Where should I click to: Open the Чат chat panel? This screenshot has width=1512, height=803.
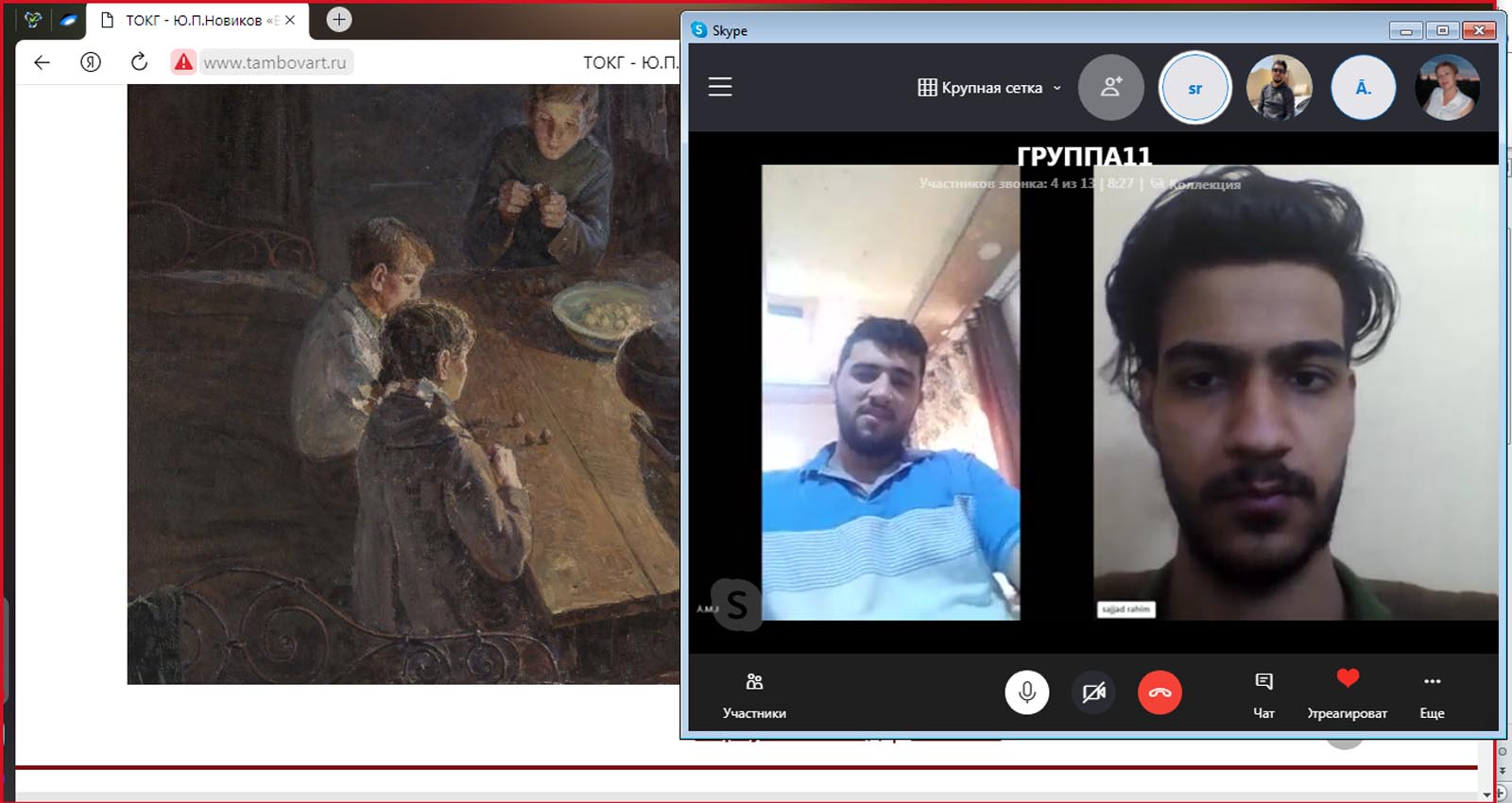(x=1263, y=694)
